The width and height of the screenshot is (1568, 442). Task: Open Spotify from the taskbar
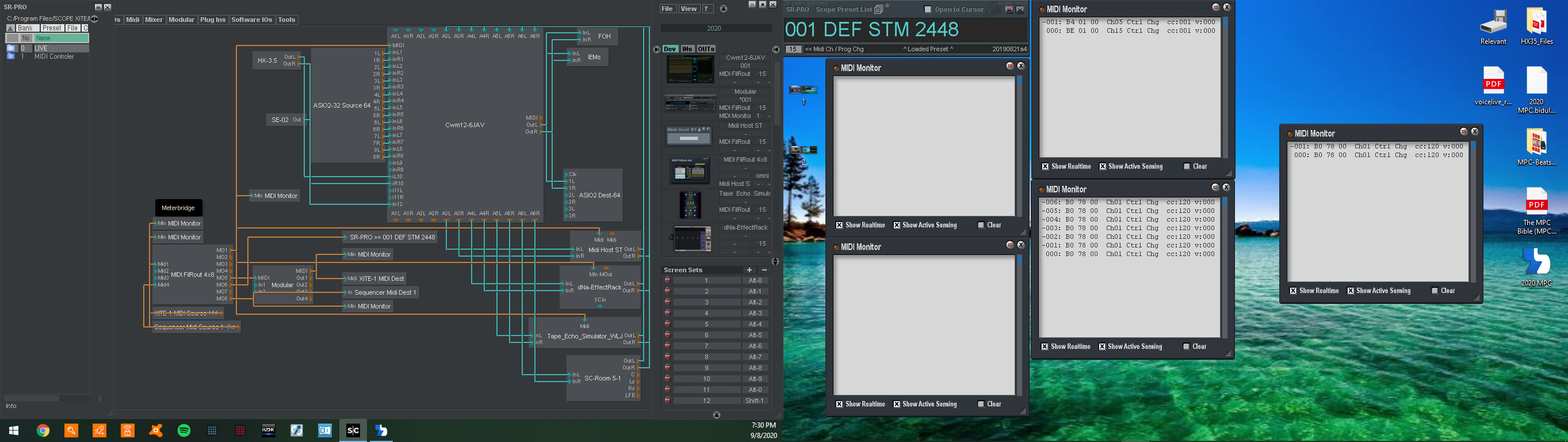(x=184, y=430)
